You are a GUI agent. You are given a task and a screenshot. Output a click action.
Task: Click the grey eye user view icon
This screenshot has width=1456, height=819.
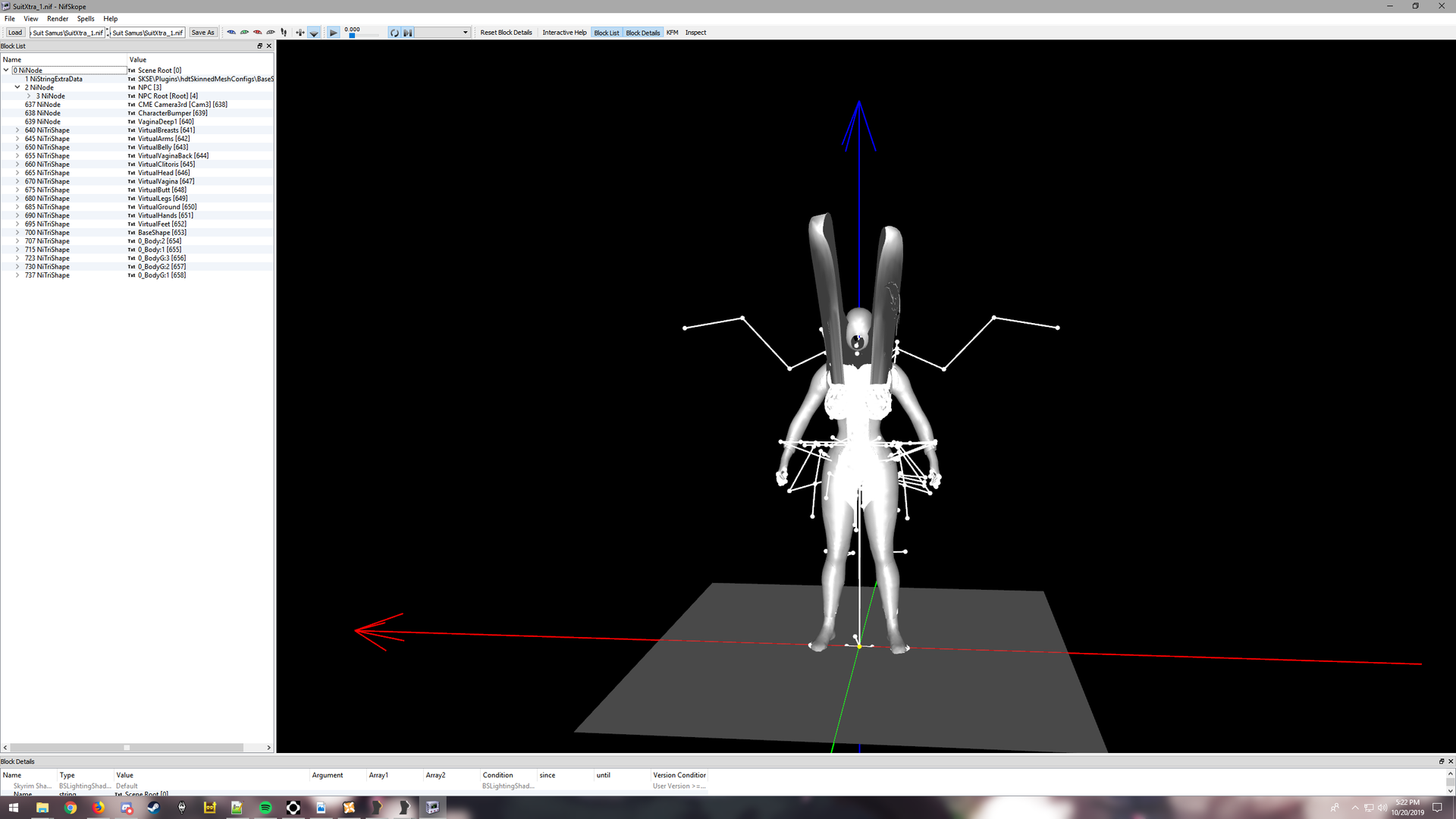[271, 33]
